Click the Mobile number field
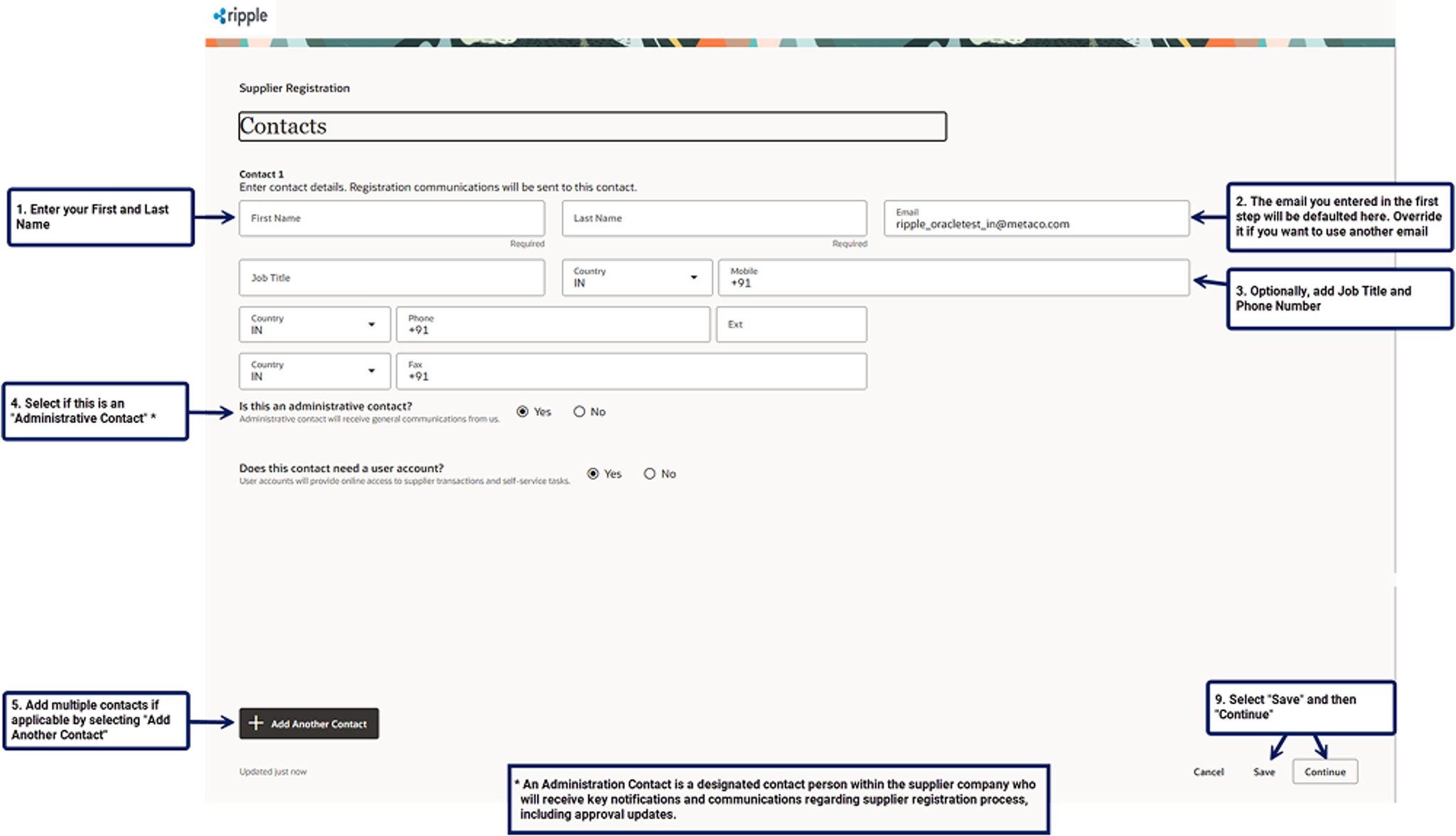 [x=954, y=277]
